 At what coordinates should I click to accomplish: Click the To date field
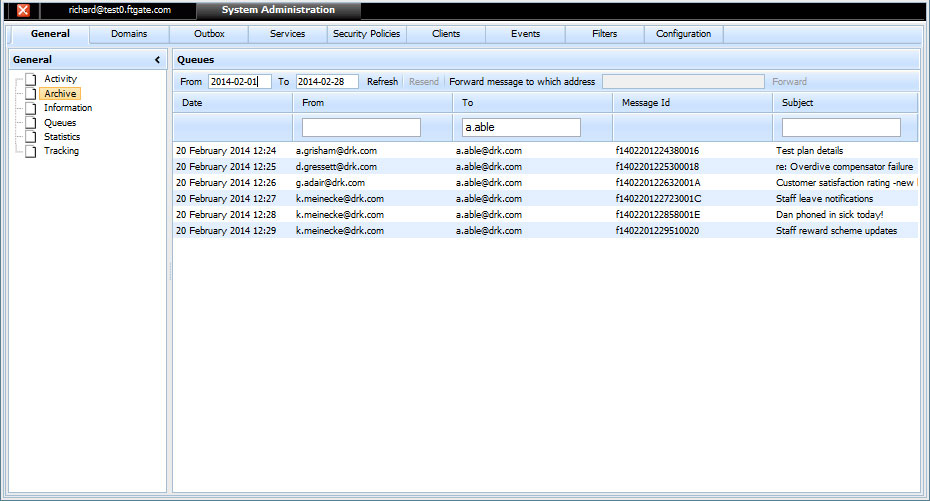[327, 82]
